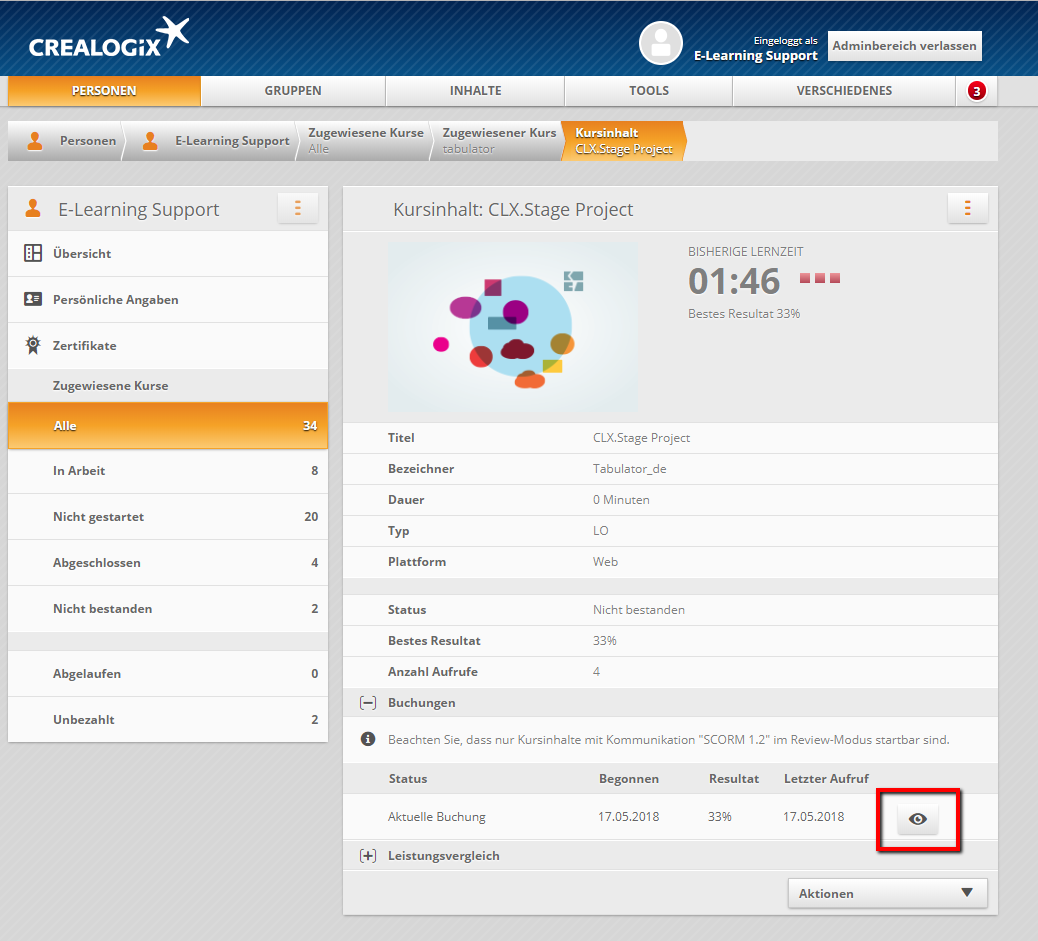Expand the Leistungsvergleich section
The height and width of the screenshot is (941, 1038).
pyautogui.click(x=368, y=856)
